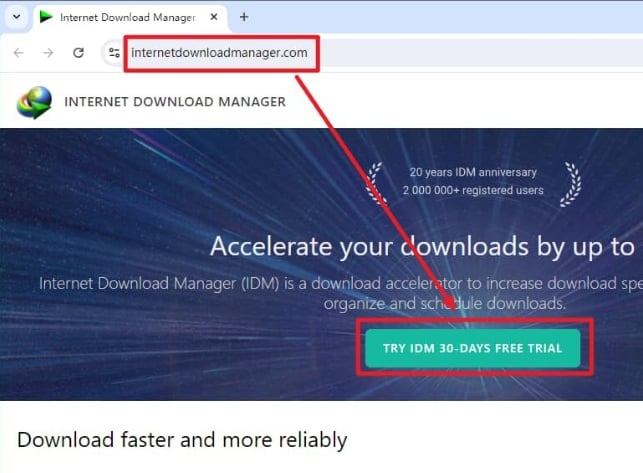Click 'Accelerate your downloads by up to' headline
Screen dimensions: 643x473
point(422,247)
